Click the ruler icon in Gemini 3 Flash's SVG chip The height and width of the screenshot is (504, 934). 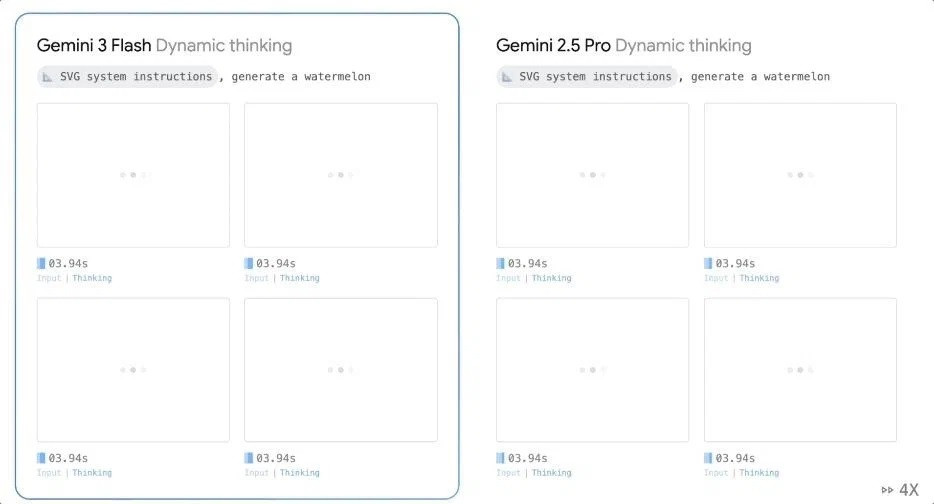click(48, 77)
